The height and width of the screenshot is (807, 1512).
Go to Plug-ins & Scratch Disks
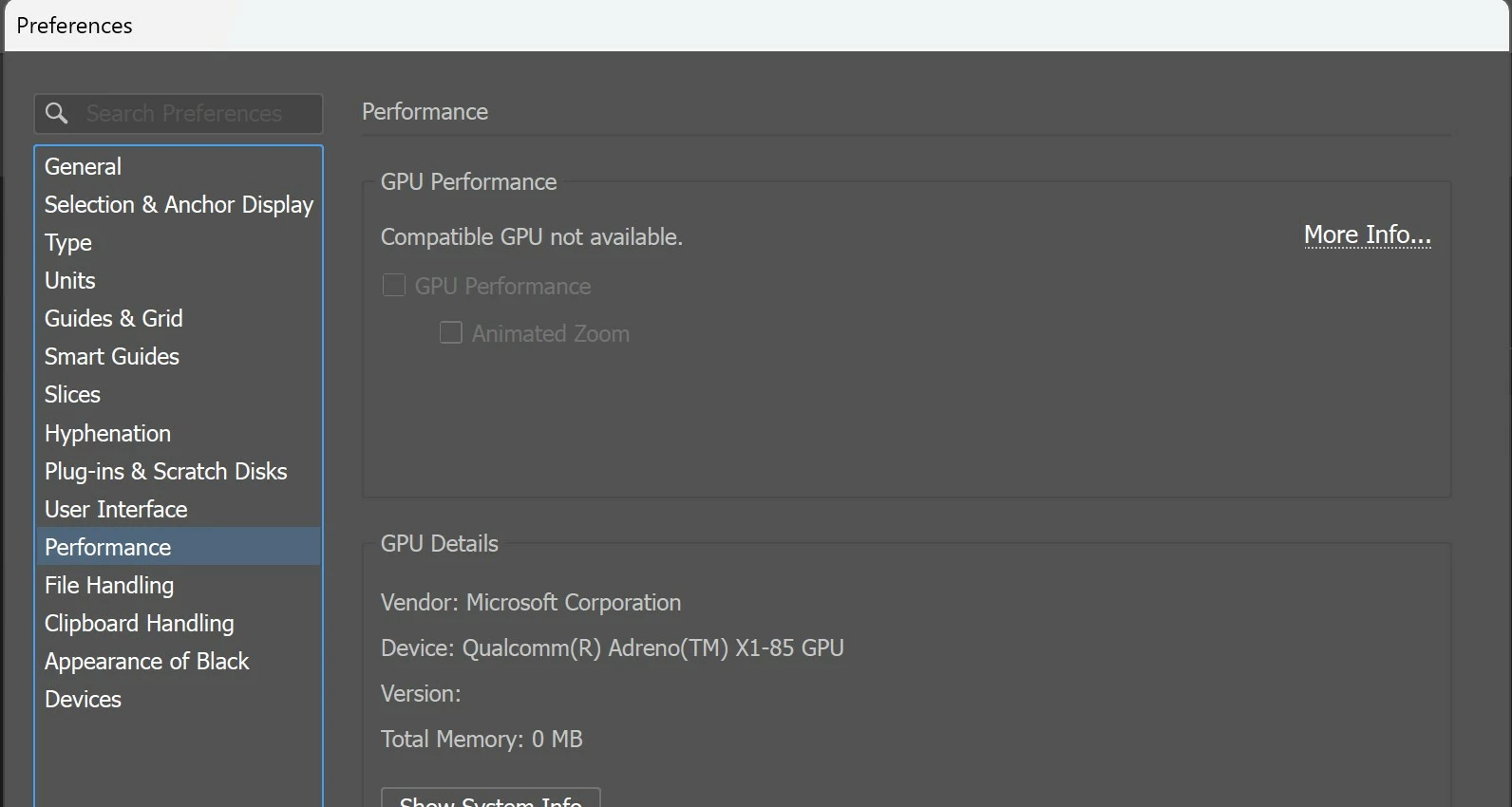[166, 472]
